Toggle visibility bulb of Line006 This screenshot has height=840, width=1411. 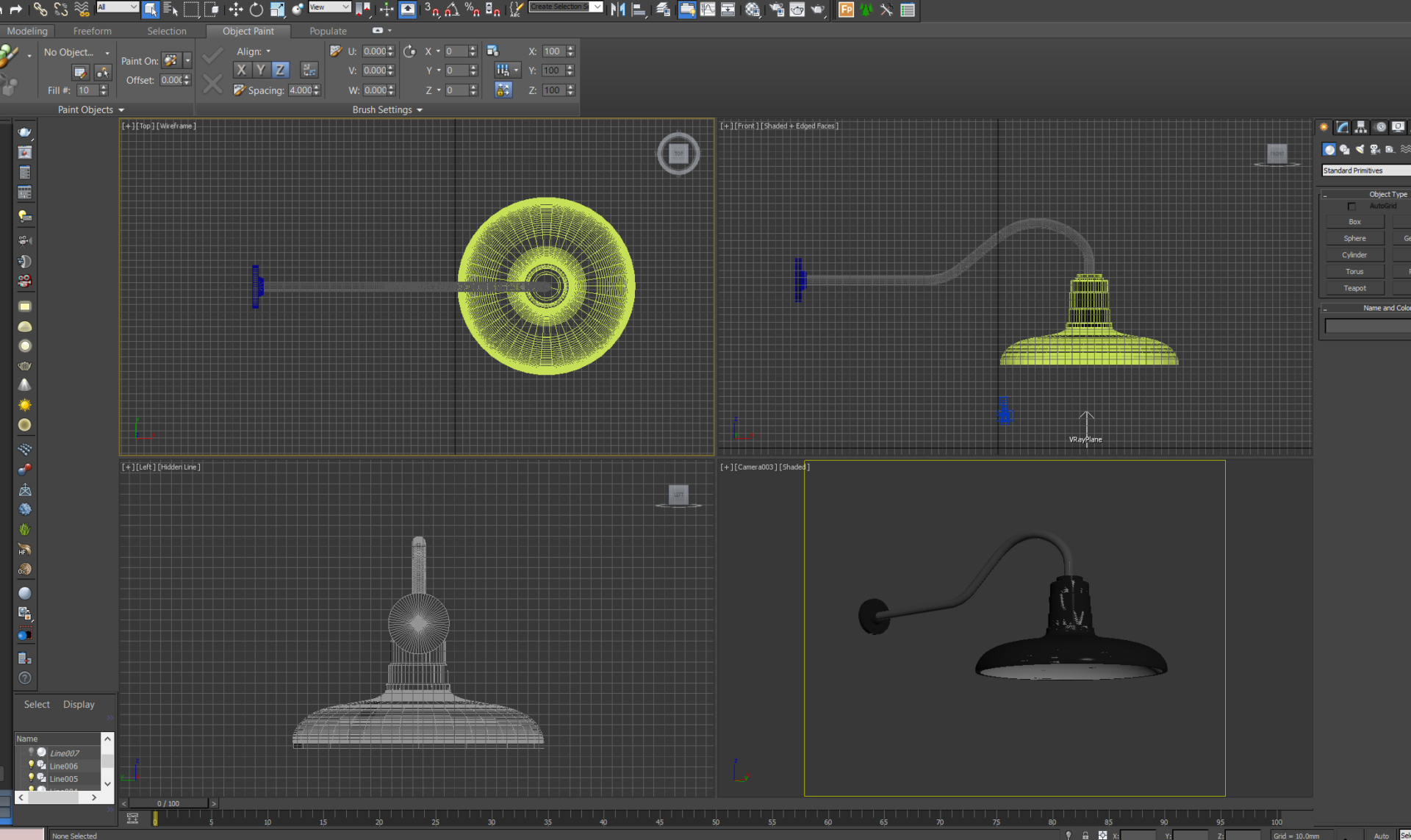point(31,765)
